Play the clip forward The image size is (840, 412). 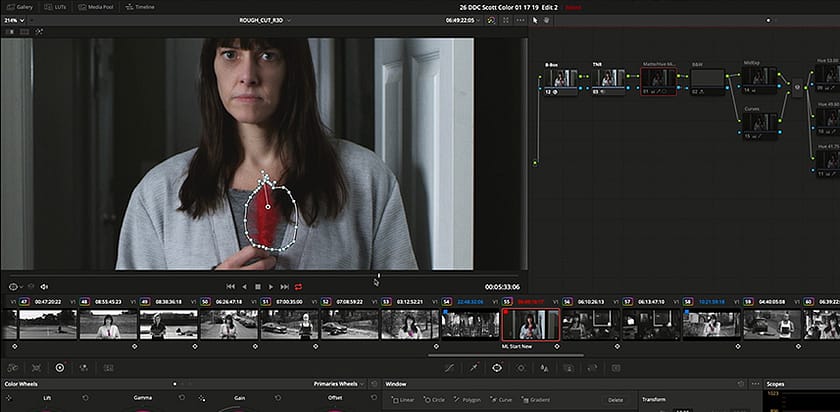point(271,287)
